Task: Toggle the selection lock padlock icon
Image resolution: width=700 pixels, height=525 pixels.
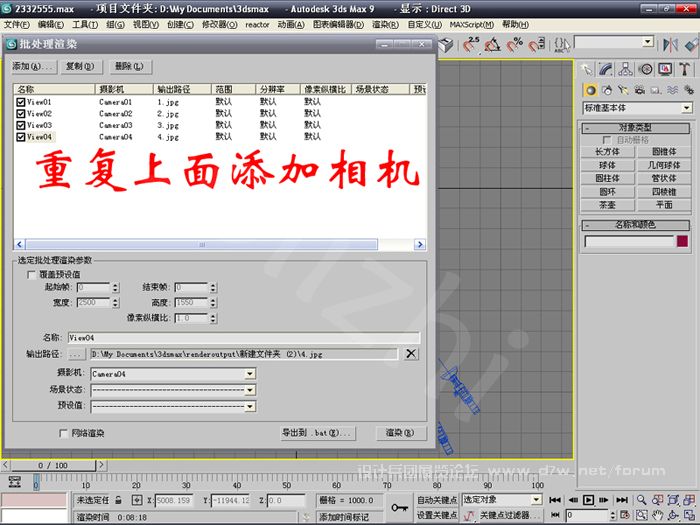Action: point(118,500)
